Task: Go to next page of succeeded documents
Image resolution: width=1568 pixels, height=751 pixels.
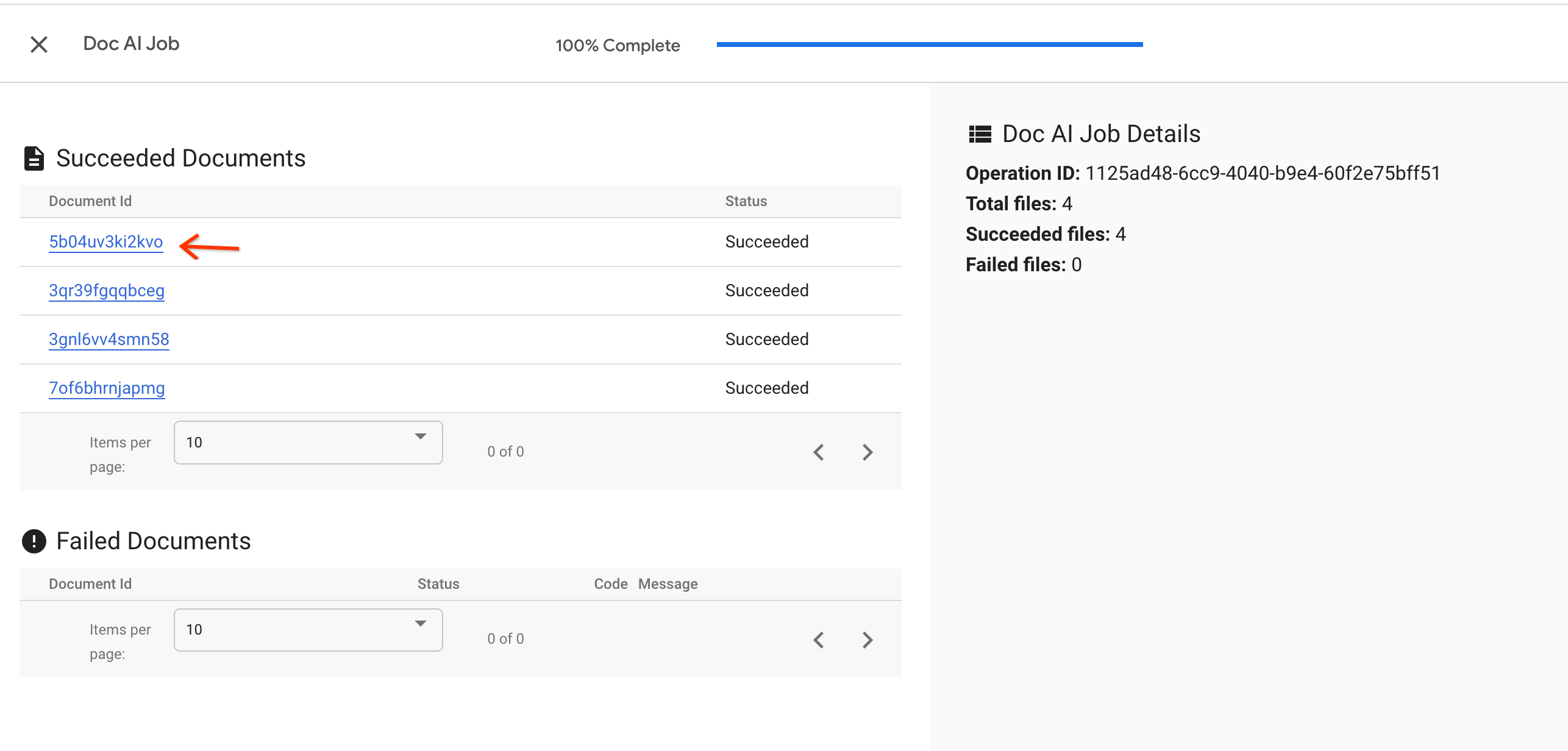Action: tap(868, 452)
